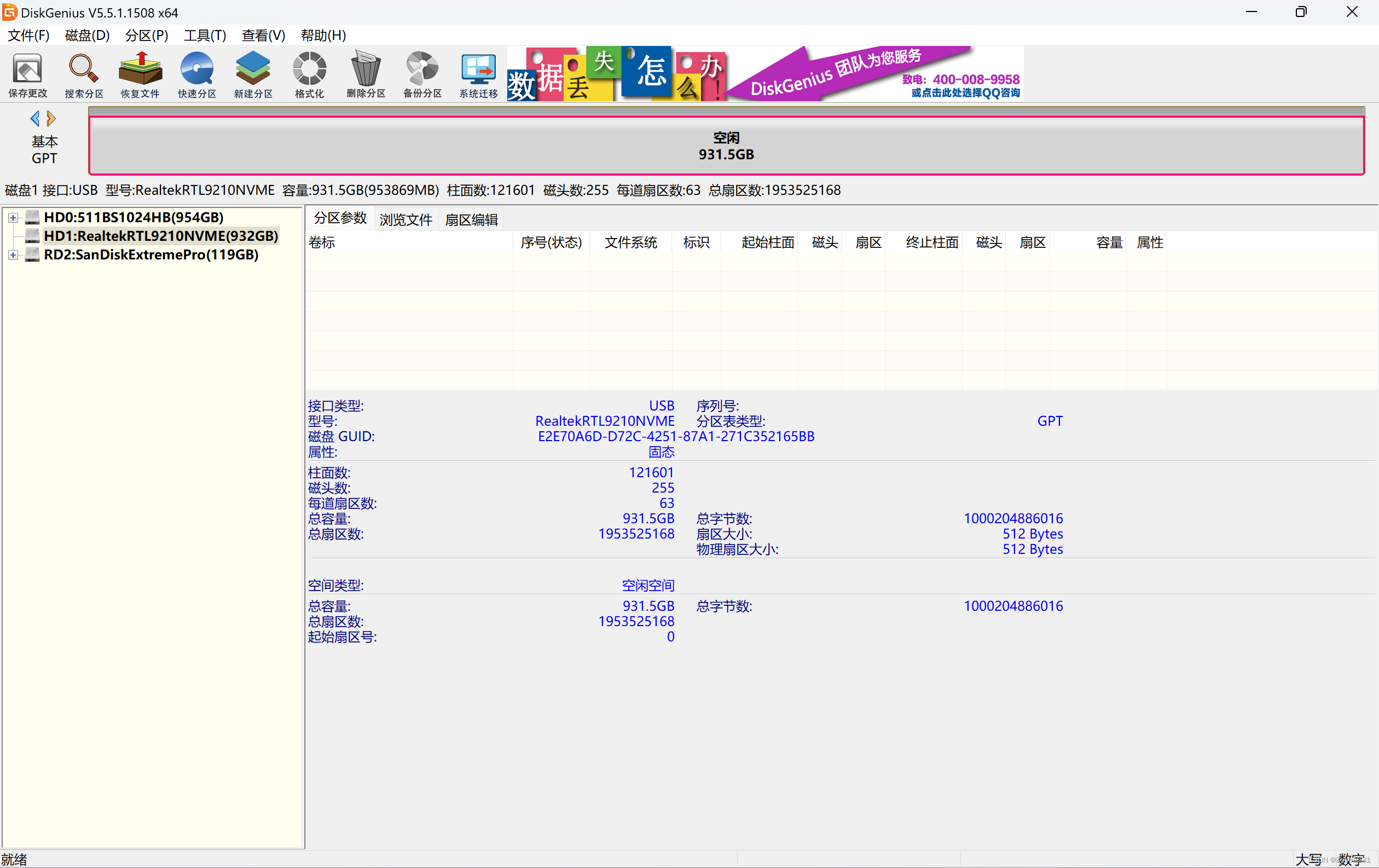Screen dimensions: 1379x868
Task: Click the DiskGenius QQ service banner link
Action: pos(965,92)
